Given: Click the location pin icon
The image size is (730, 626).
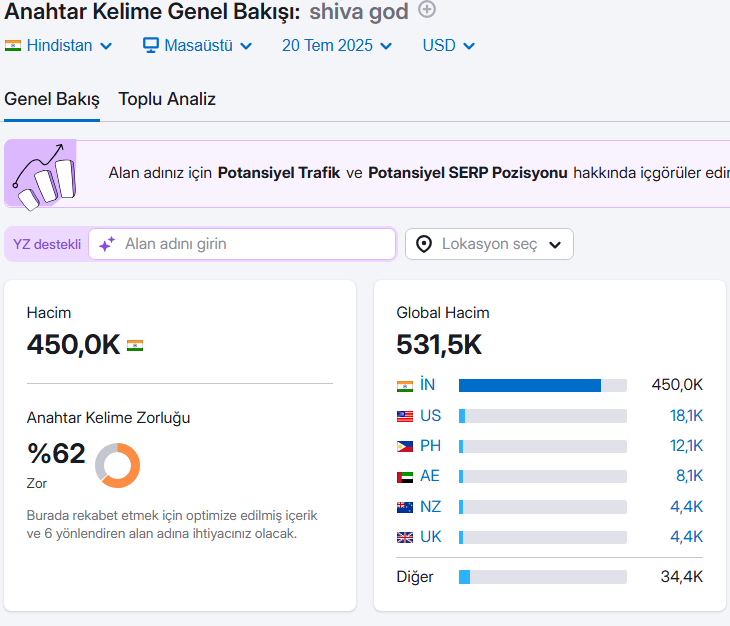Looking at the screenshot, I should coord(424,244).
